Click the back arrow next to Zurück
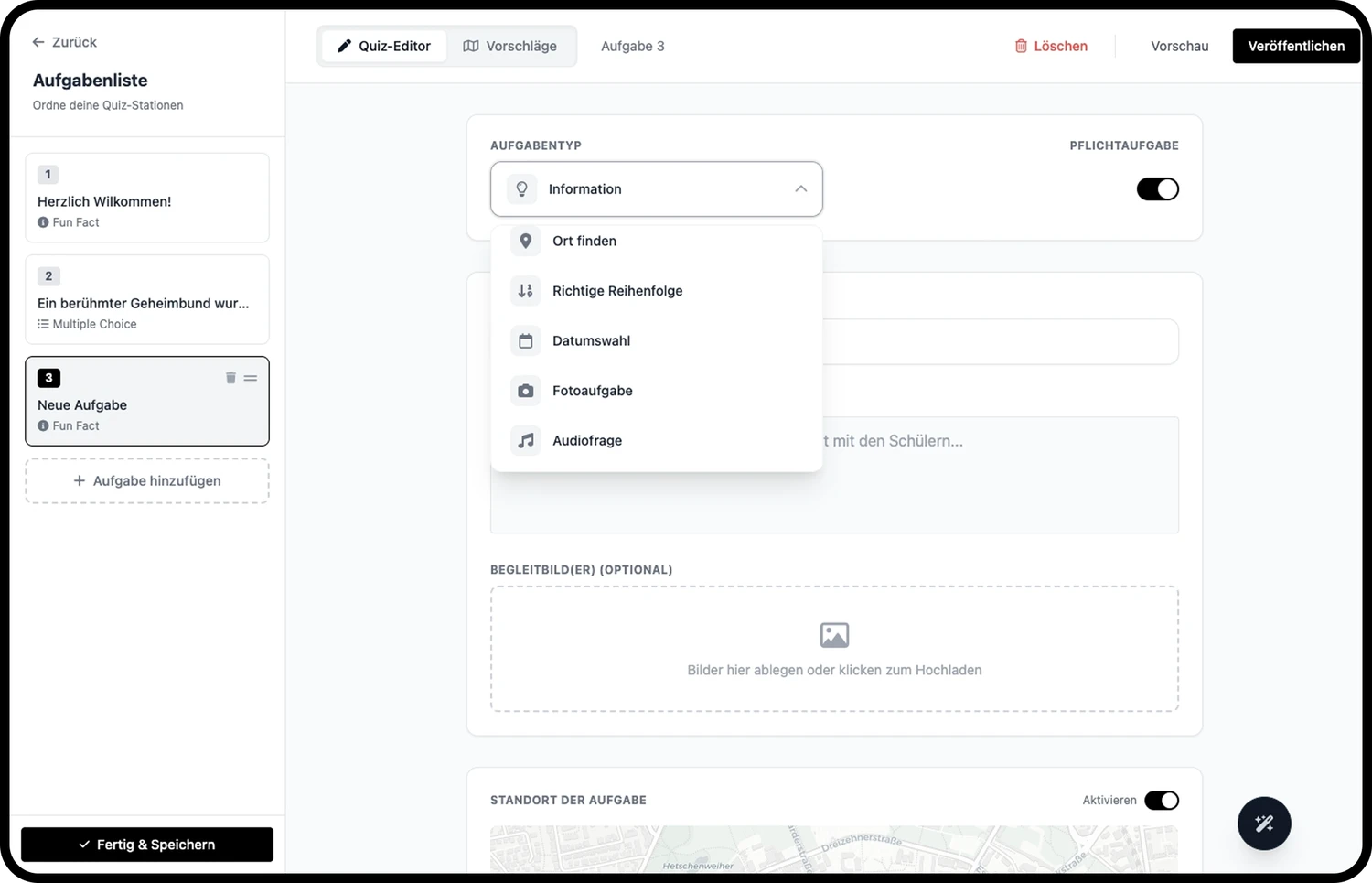The image size is (1372, 883). point(38,42)
